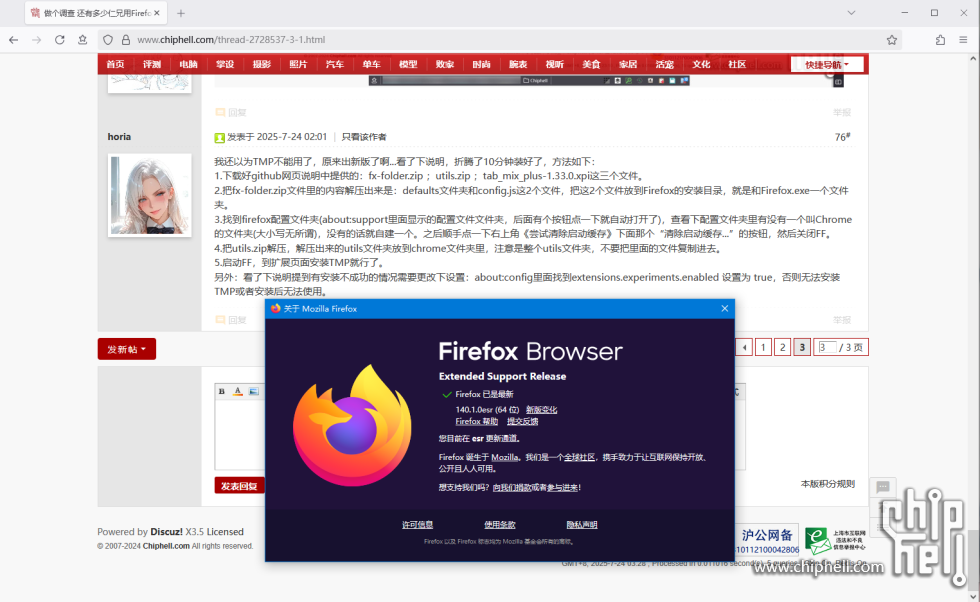
Task: Open 使用条款 in dialog footer
Action: click(499, 525)
